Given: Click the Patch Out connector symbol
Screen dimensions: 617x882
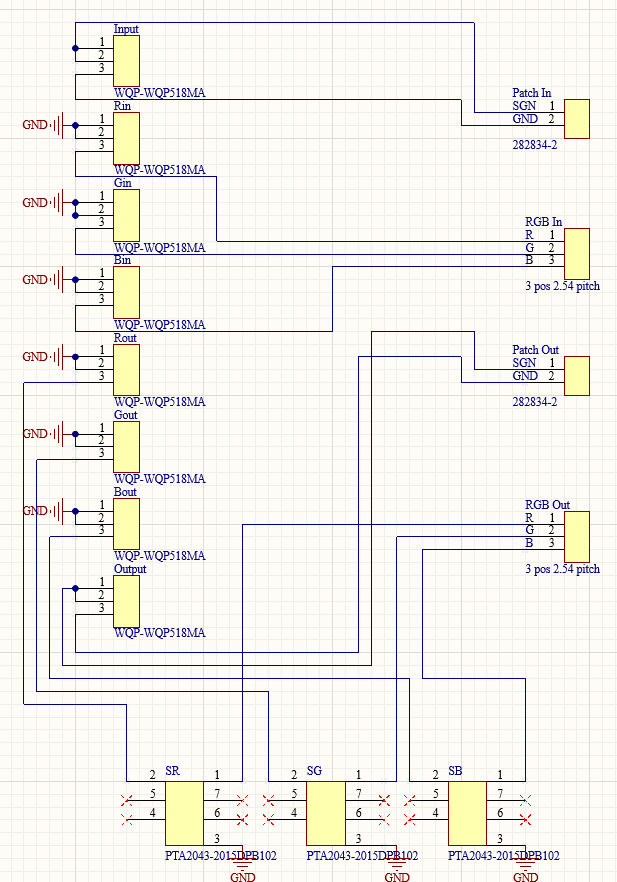Looking at the screenshot, I should click(577, 376).
